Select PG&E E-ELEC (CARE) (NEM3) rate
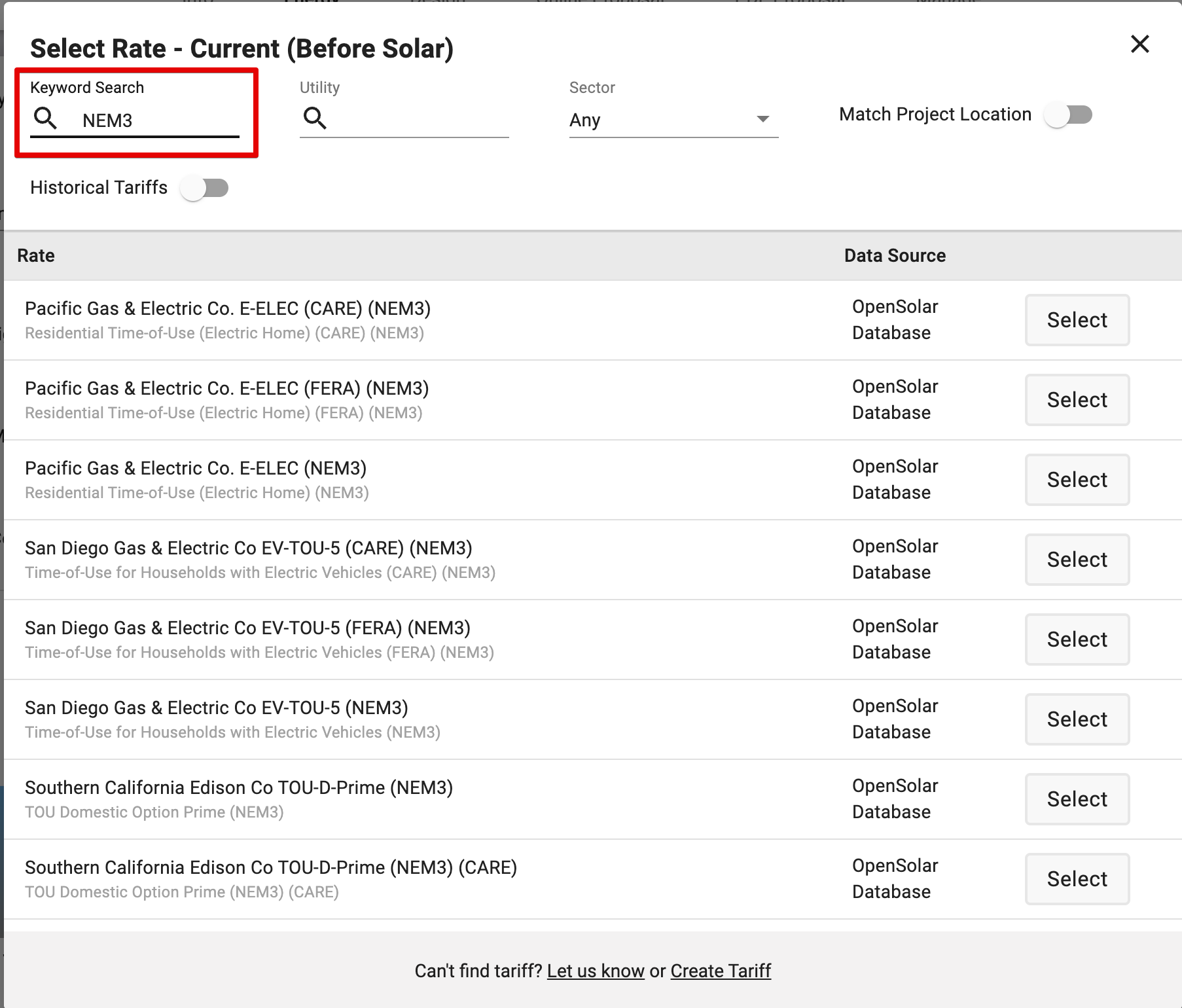 [x=1077, y=320]
